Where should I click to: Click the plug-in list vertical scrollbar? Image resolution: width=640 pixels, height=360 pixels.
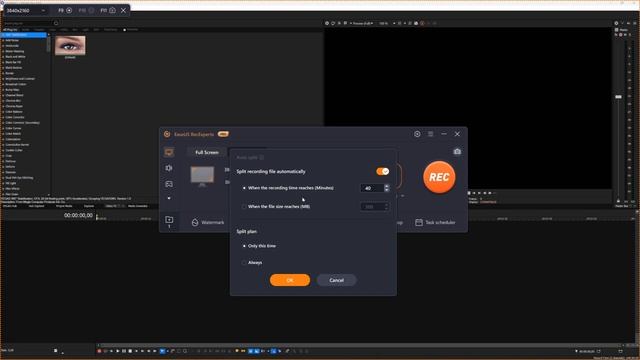[49, 45]
